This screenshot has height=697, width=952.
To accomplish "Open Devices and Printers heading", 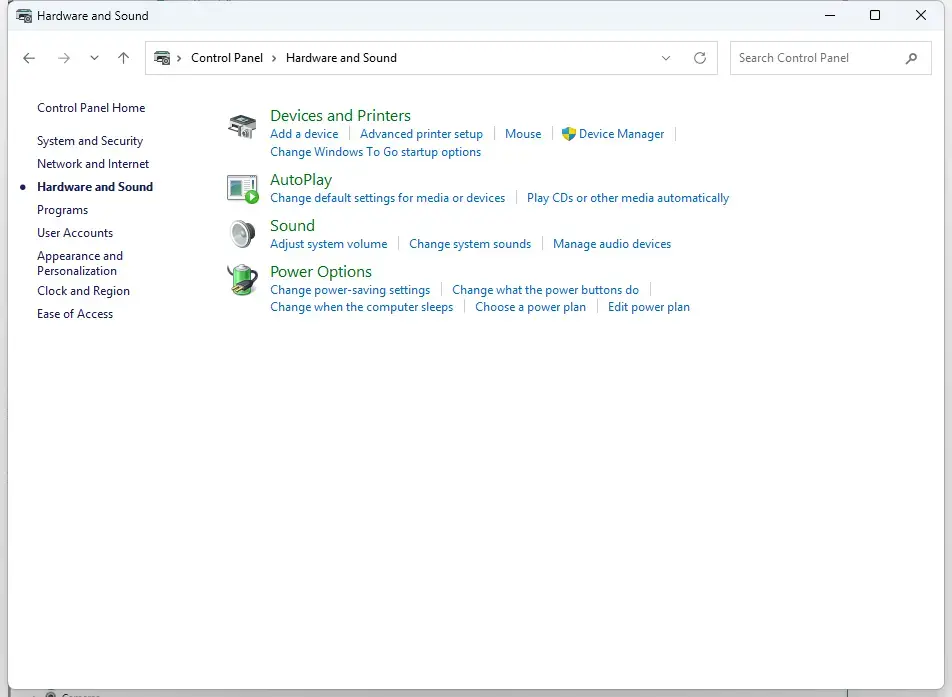I will (x=340, y=115).
